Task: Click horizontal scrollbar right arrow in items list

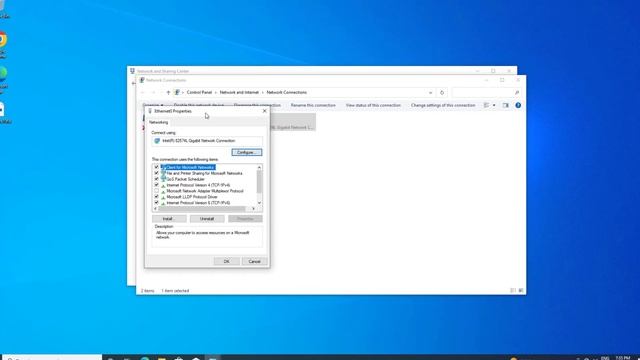Action: click(x=253, y=209)
